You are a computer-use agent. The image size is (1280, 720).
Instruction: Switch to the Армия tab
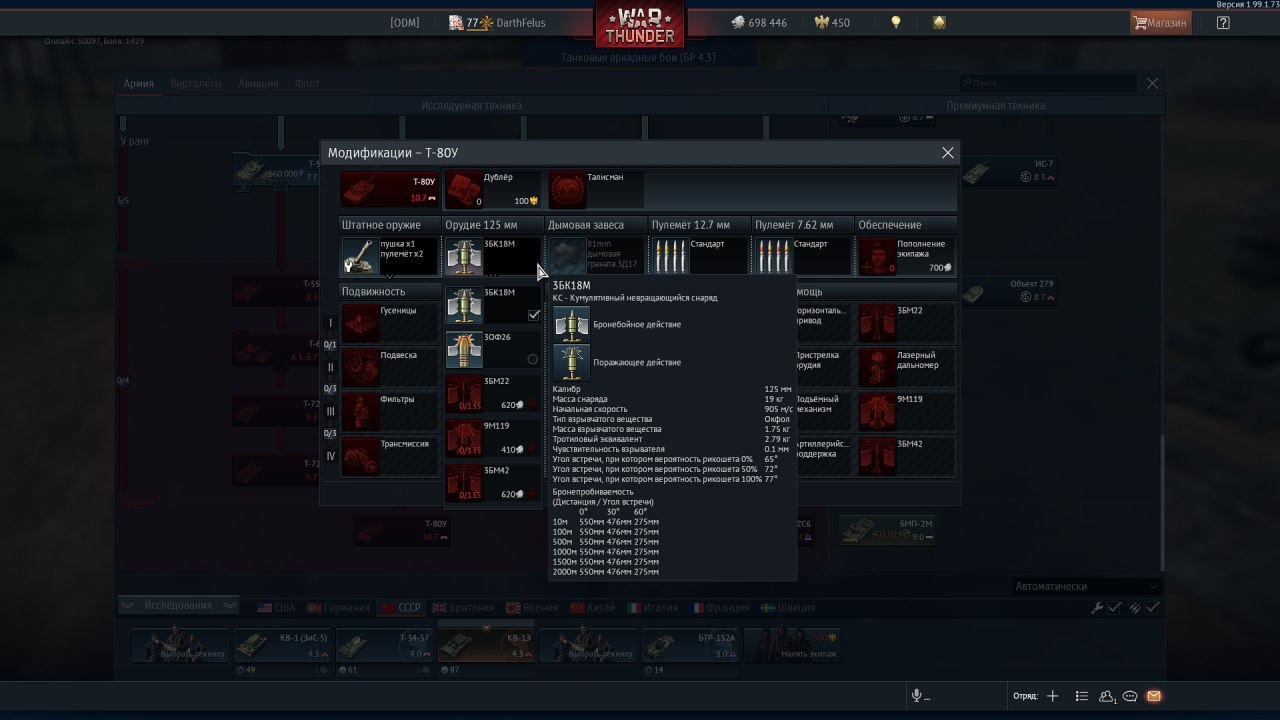139,84
